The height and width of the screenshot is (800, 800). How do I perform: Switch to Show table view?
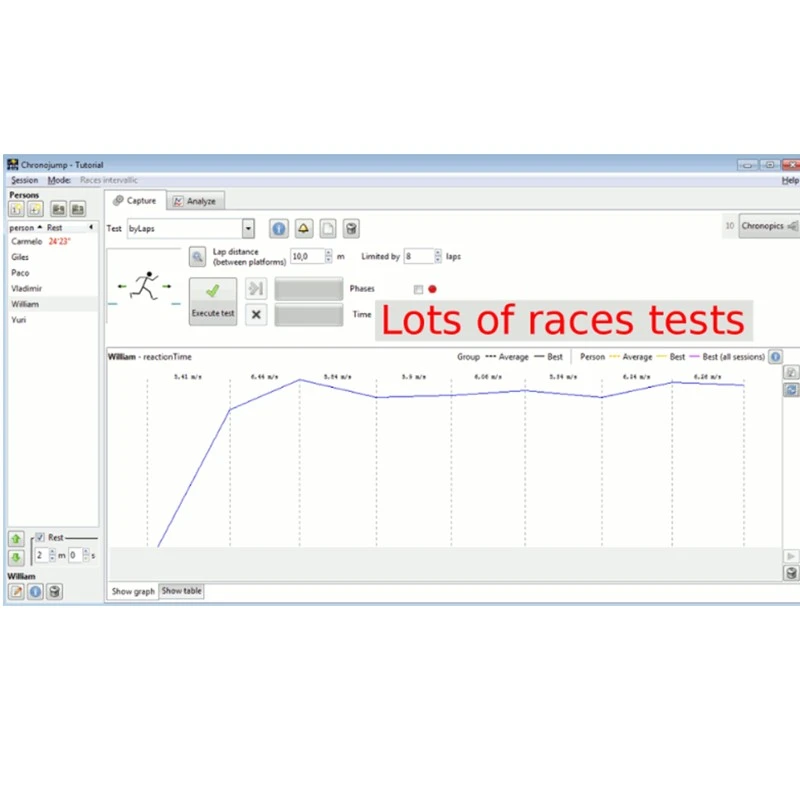pyautogui.click(x=181, y=591)
